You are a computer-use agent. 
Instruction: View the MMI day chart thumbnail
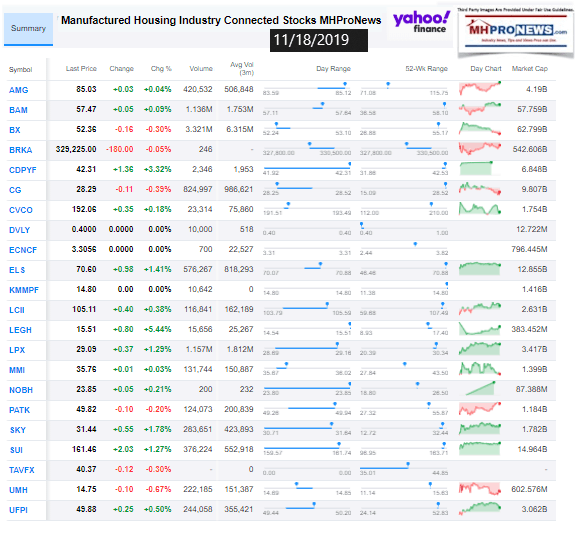point(480,368)
